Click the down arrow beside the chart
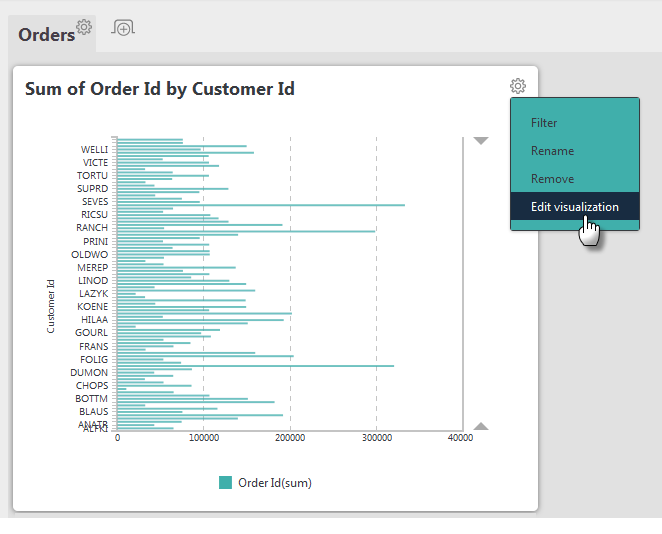 tap(481, 141)
